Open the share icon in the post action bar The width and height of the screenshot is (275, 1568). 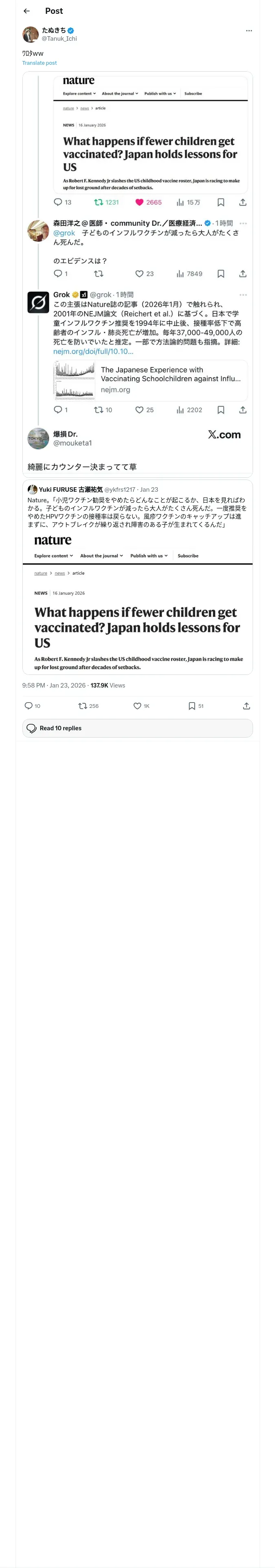[246, 705]
